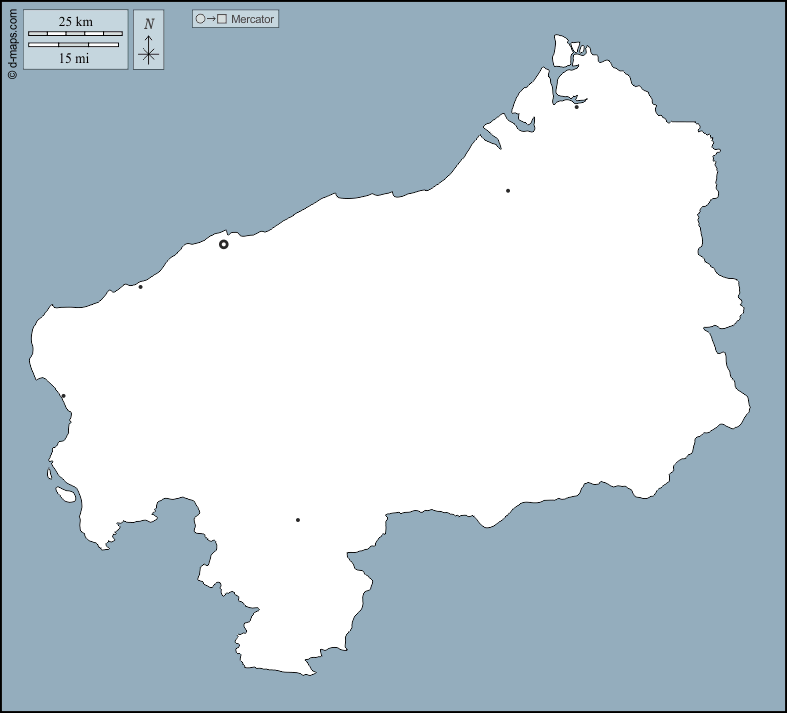787x713 pixels.
Task: Click the southernmost tip of the peninsula
Action: point(300,673)
